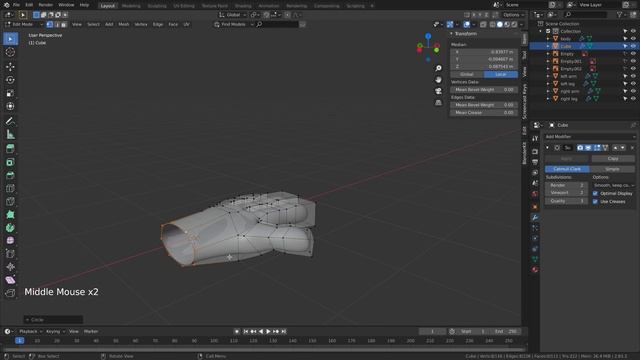Select the Shrink/Fatten tool
The width and height of the screenshot is (640, 360).
click(10, 267)
